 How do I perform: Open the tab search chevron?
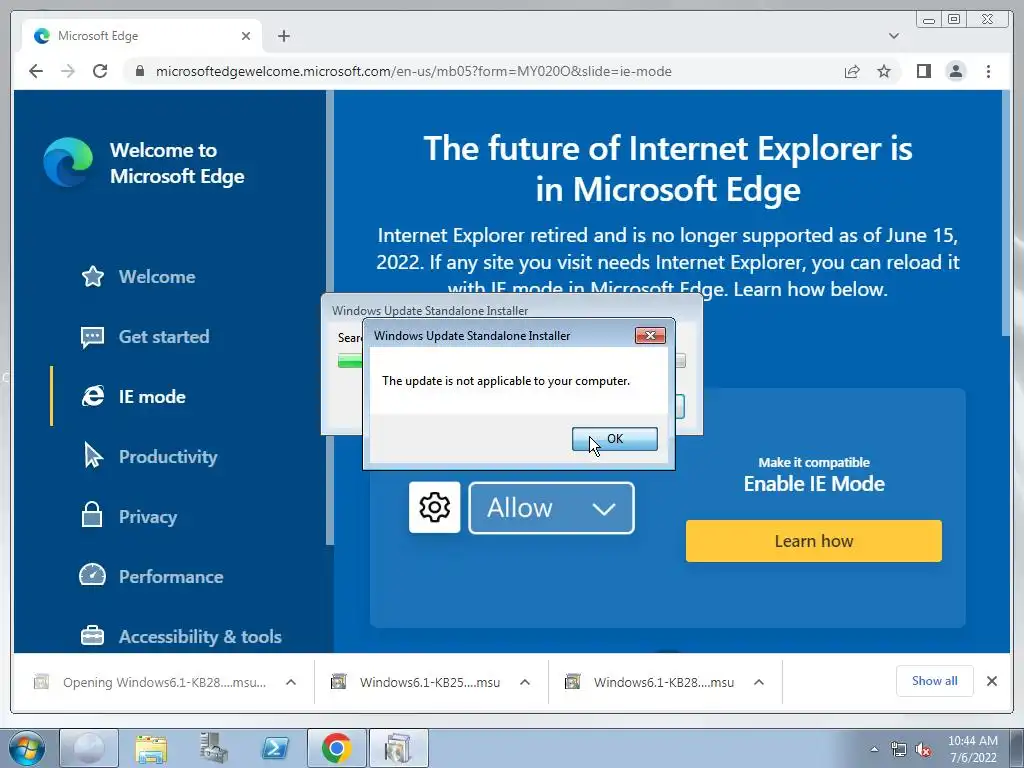[894, 36]
